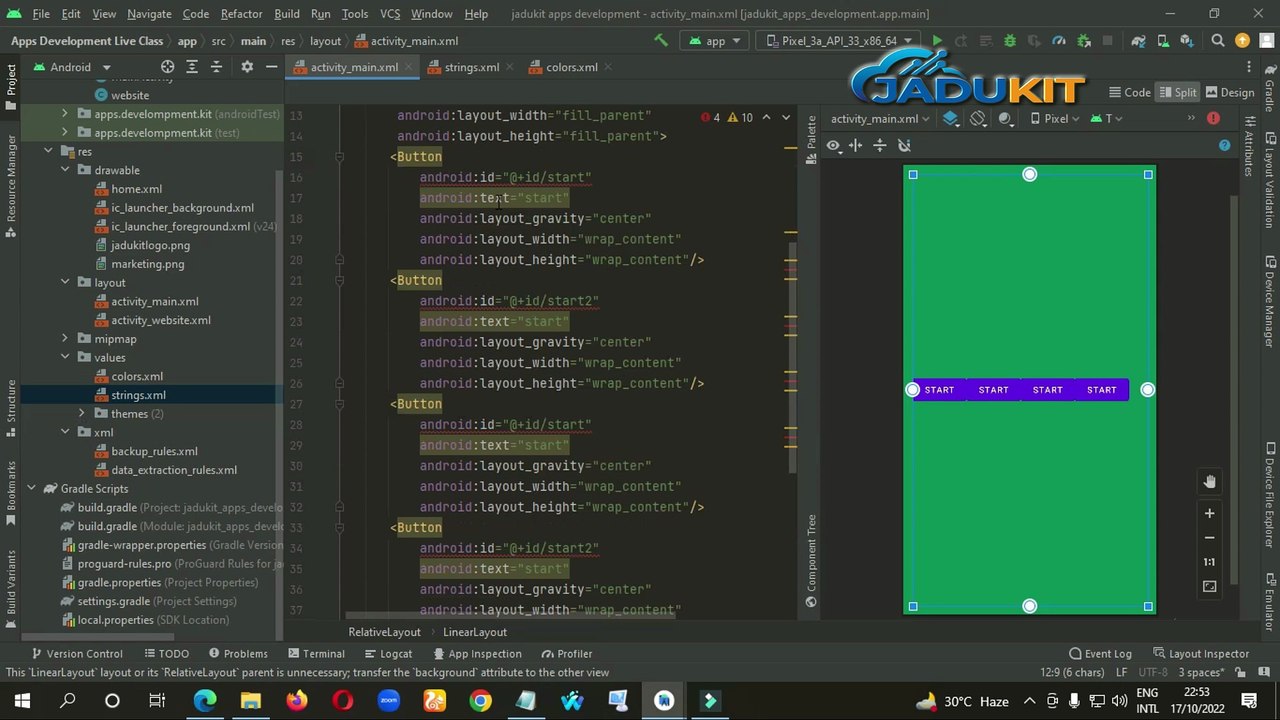The height and width of the screenshot is (720, 1280).
Task: Open the Refactor menu
Action: tap(241, 14)
